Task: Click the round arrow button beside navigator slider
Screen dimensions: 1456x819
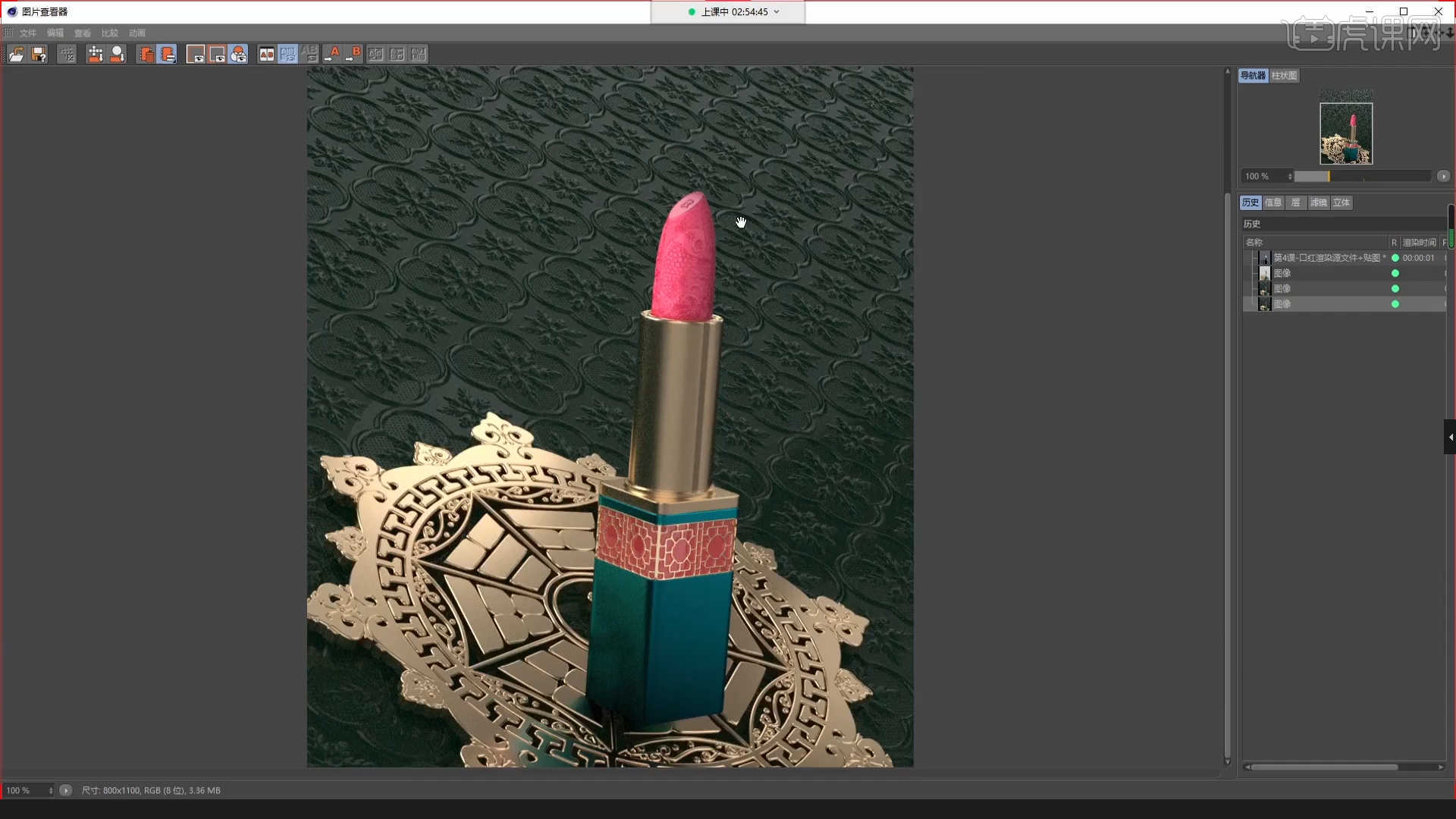Action: tap(1443, 176)
